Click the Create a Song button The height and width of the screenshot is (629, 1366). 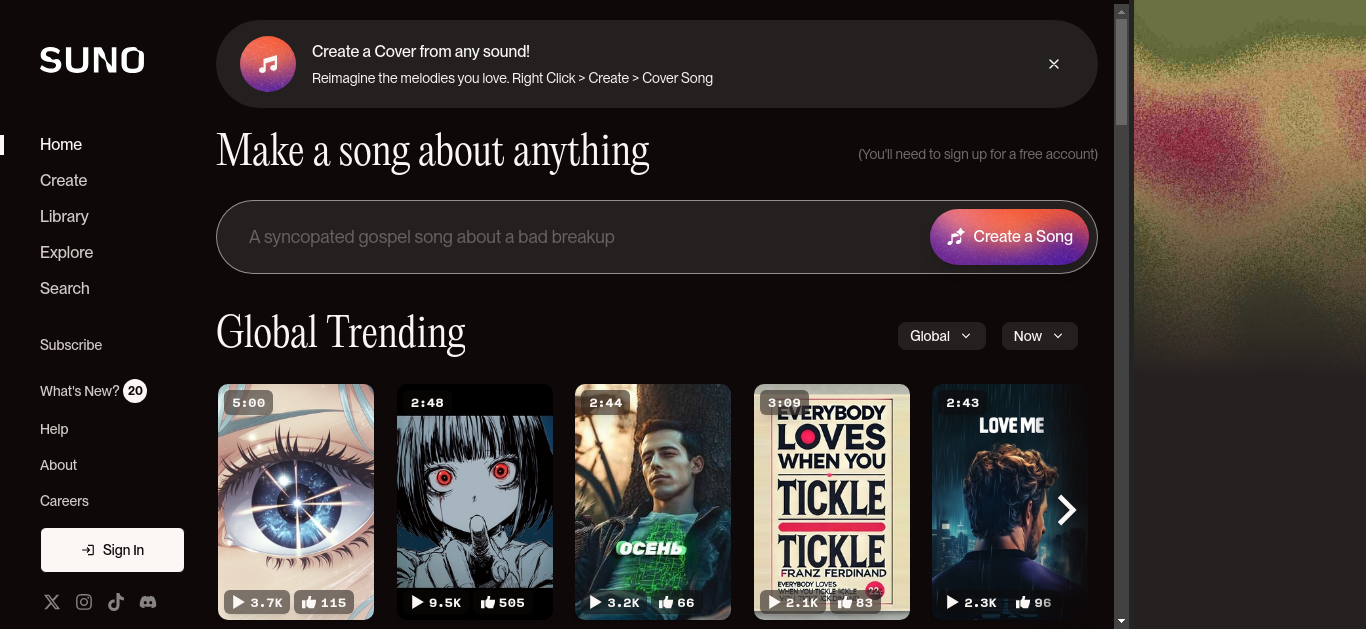coord(1009,237)
